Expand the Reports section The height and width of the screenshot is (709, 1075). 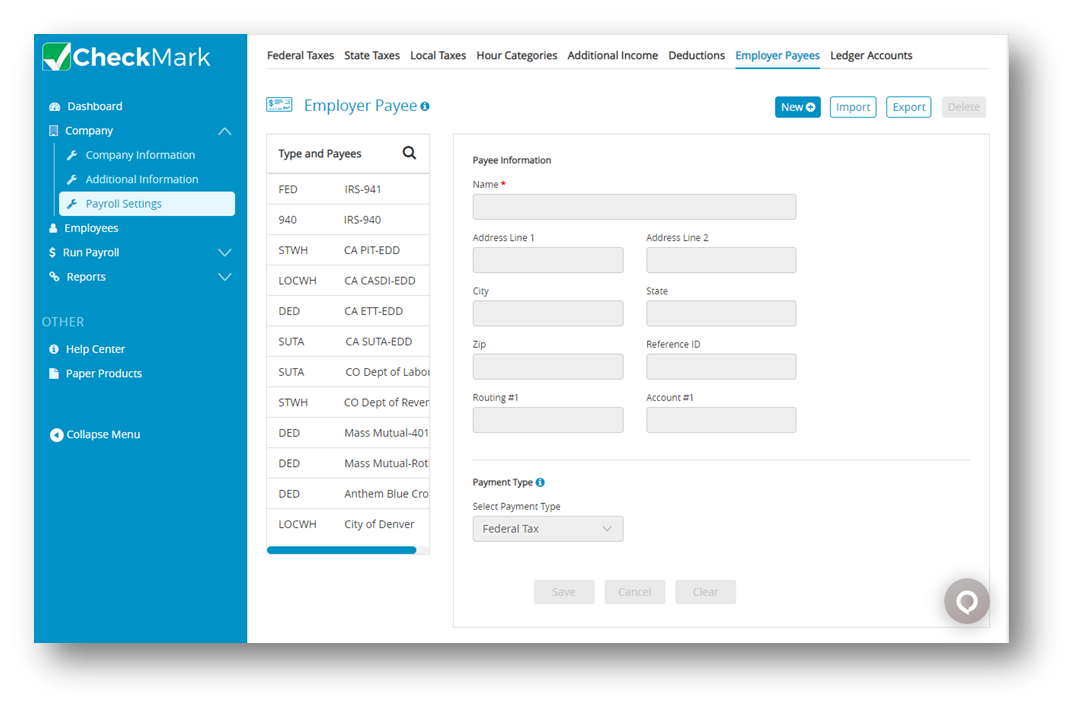click(x=224, y=276)
